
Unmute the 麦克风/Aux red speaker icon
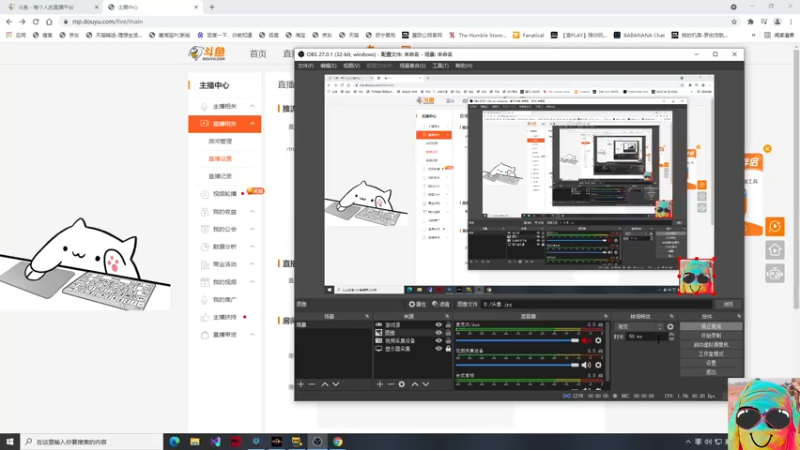[x=586, y=340]
